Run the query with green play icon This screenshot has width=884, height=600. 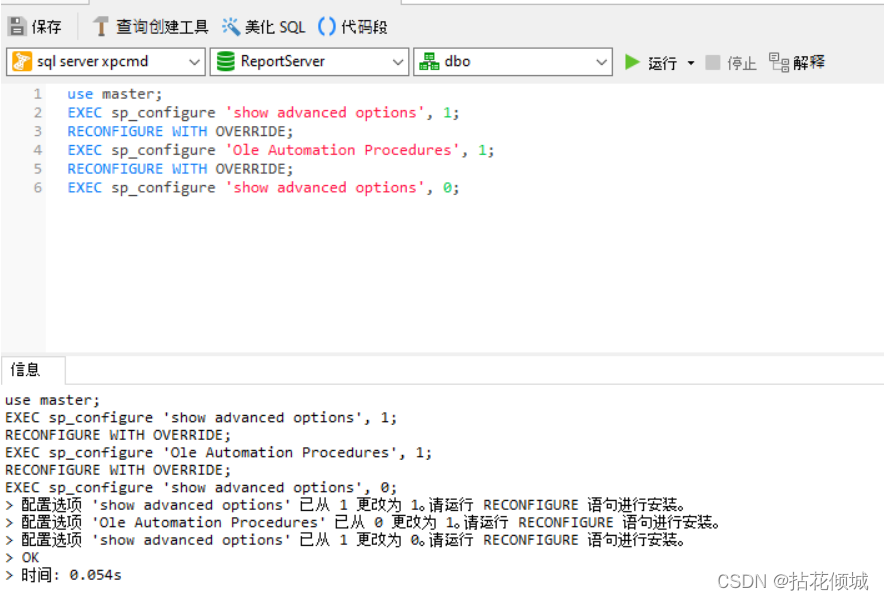[631, 61]
